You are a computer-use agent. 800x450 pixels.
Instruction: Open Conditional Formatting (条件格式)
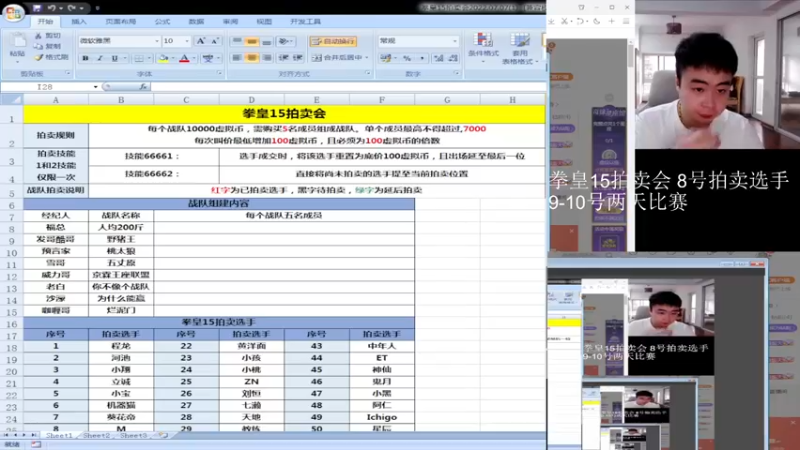click(x=483, y=48)
